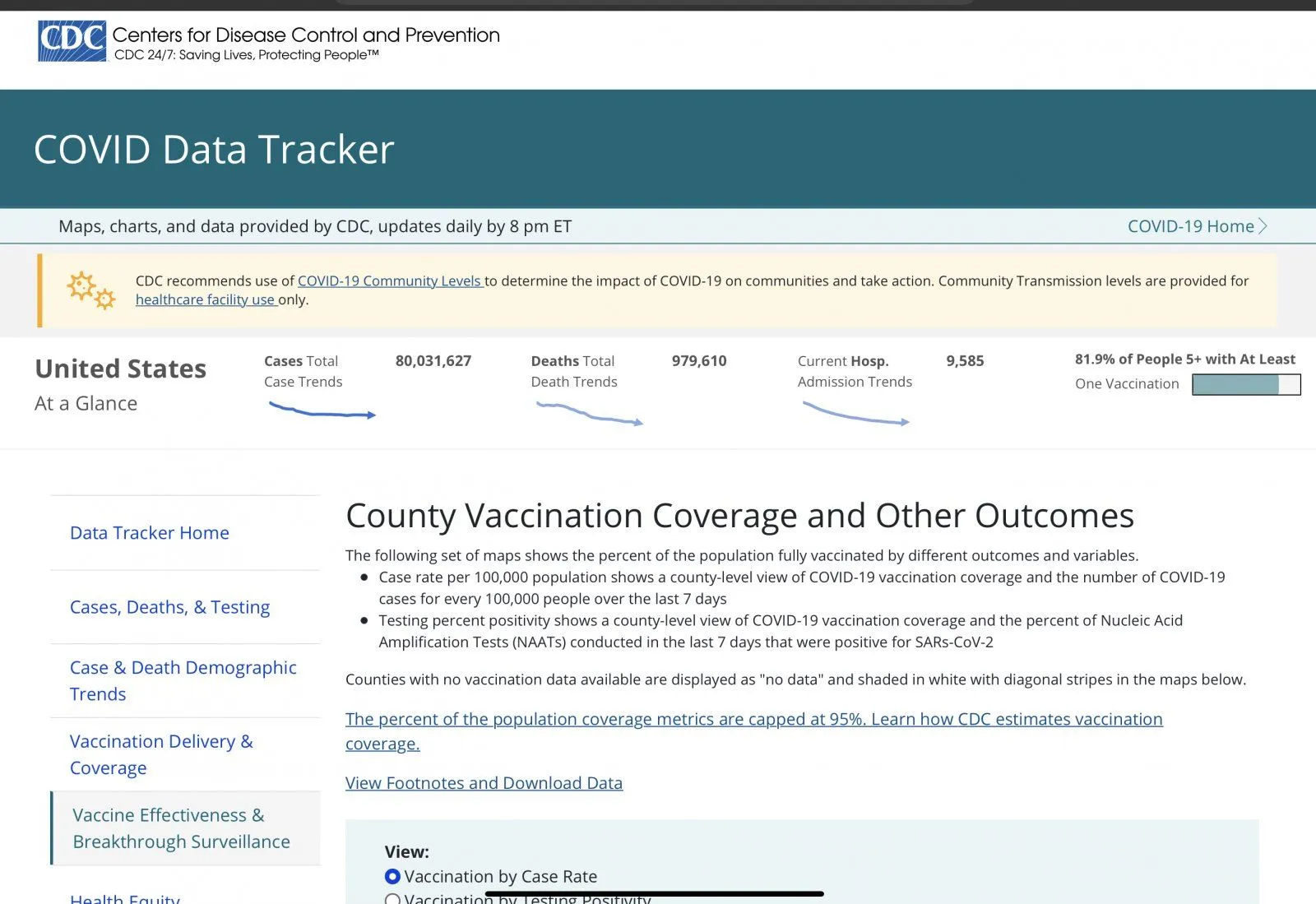The image size is (1316, 904).
Task: Click the Death Trends sparkline chart
Action: pyautogui.click(x=589, y=414)
